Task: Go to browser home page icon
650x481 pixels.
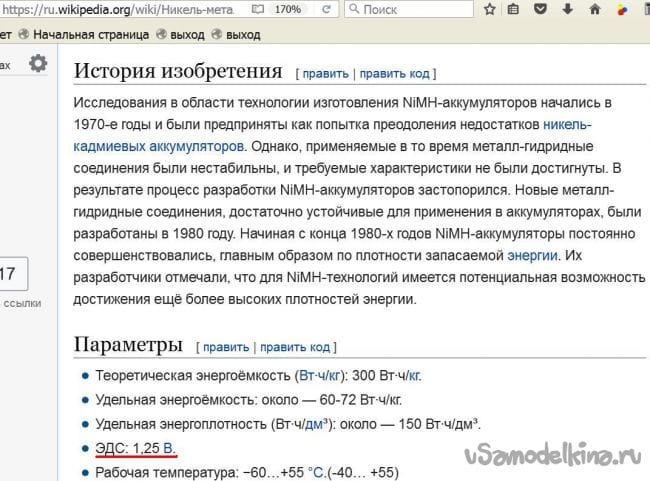Action: click(595, 9)
